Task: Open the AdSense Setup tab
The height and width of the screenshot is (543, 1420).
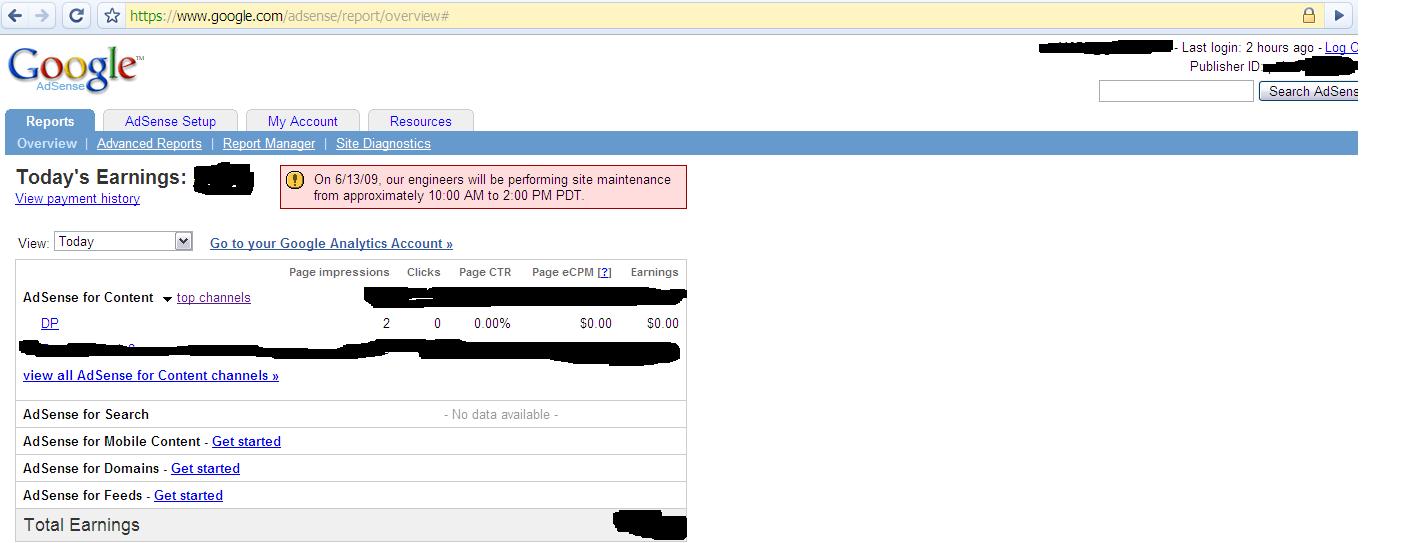Action: coord(171,121)
